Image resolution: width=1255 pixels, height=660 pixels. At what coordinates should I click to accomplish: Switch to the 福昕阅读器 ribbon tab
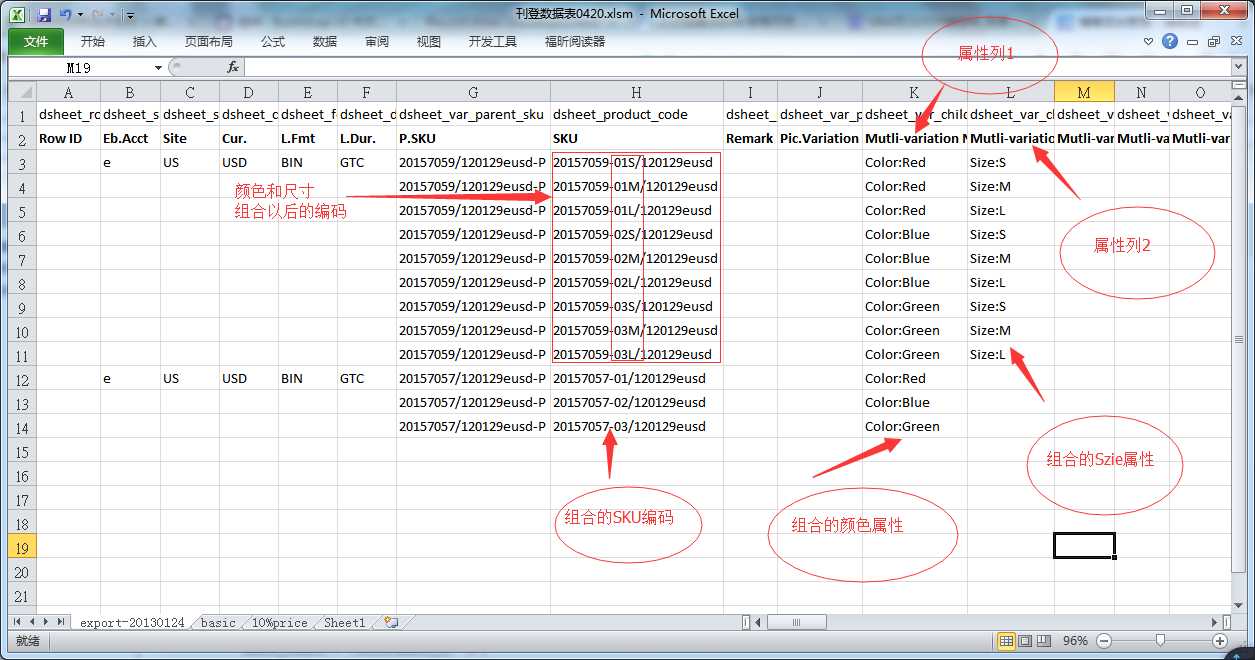(x=575, y=41)
